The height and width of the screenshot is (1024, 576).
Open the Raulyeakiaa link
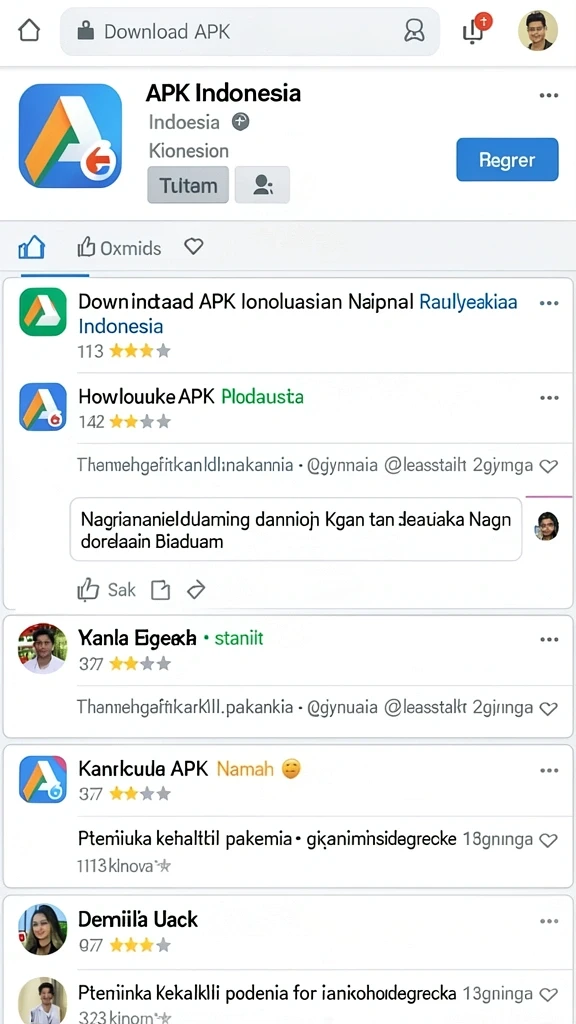pos(468,302)
